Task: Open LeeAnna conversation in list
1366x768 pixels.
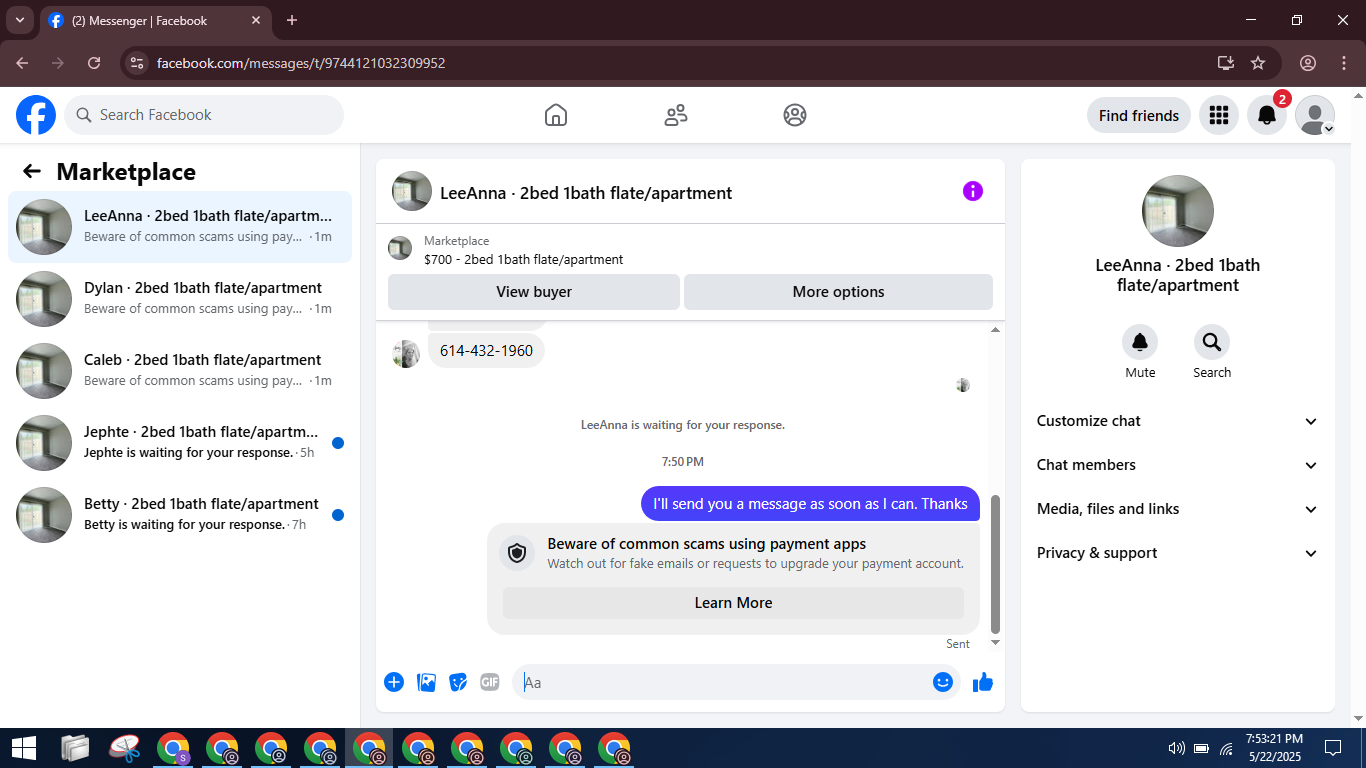Action: (180, 227)
